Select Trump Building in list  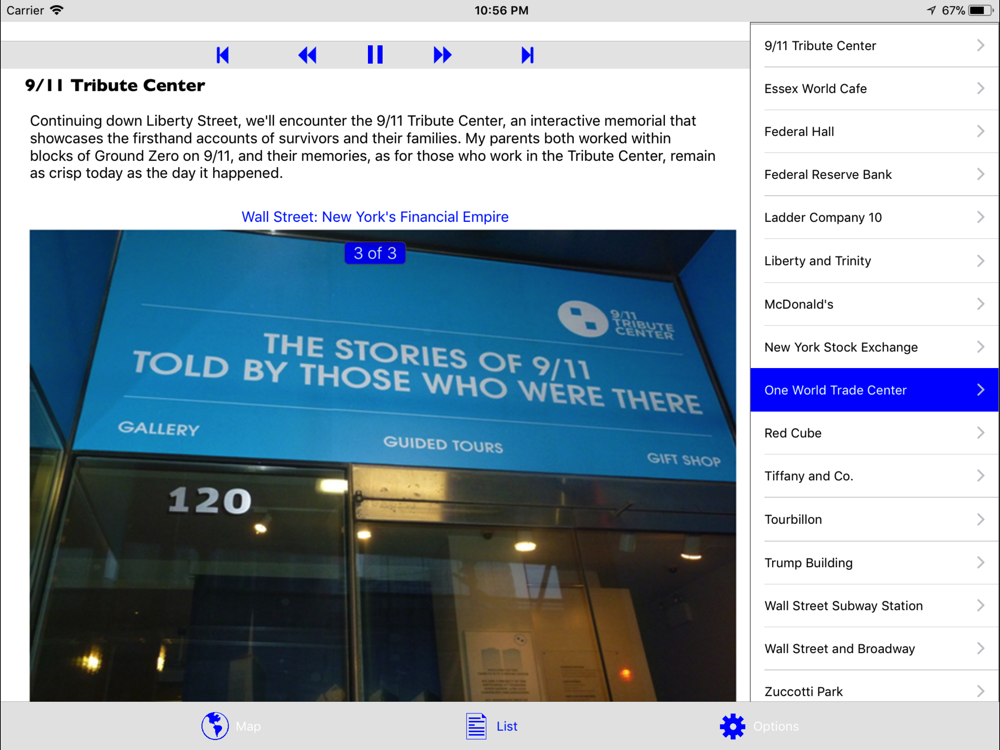[x=875, y=562]
